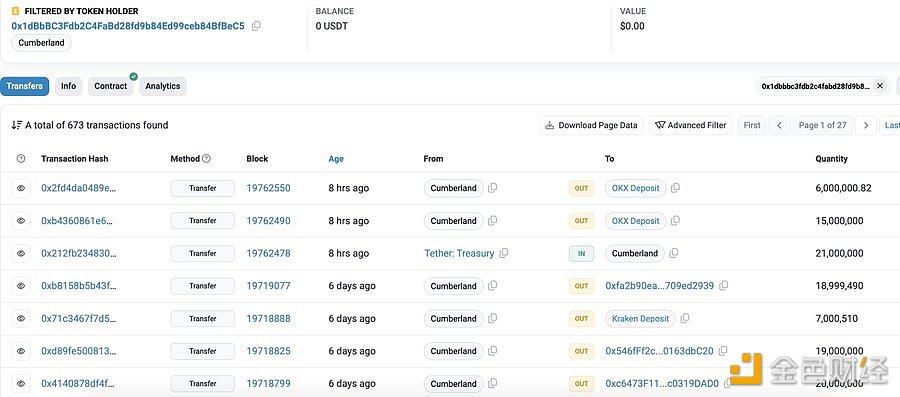Copy Cumberland From address in block 19719077 row
Screen dimensions: 900x397
(x=492, y=286)
